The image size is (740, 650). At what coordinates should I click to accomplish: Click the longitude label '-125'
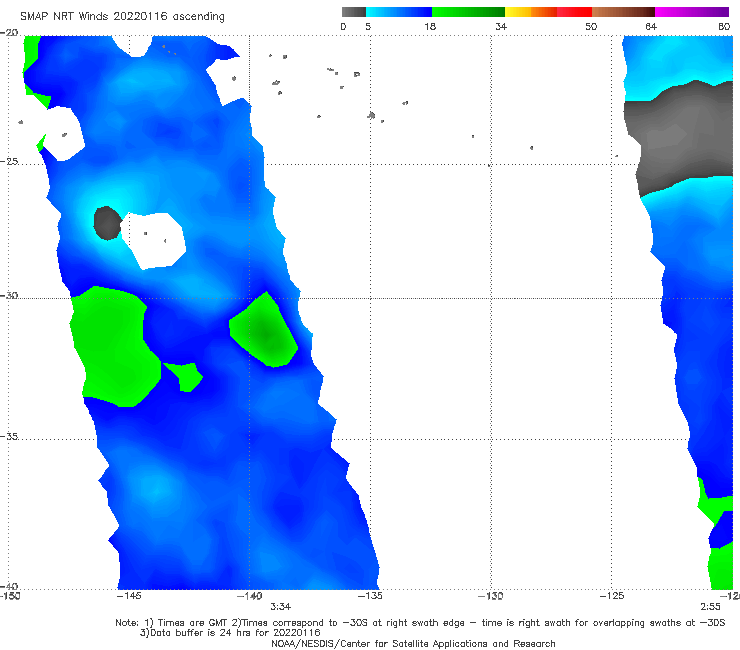click(x=612, y=596)
